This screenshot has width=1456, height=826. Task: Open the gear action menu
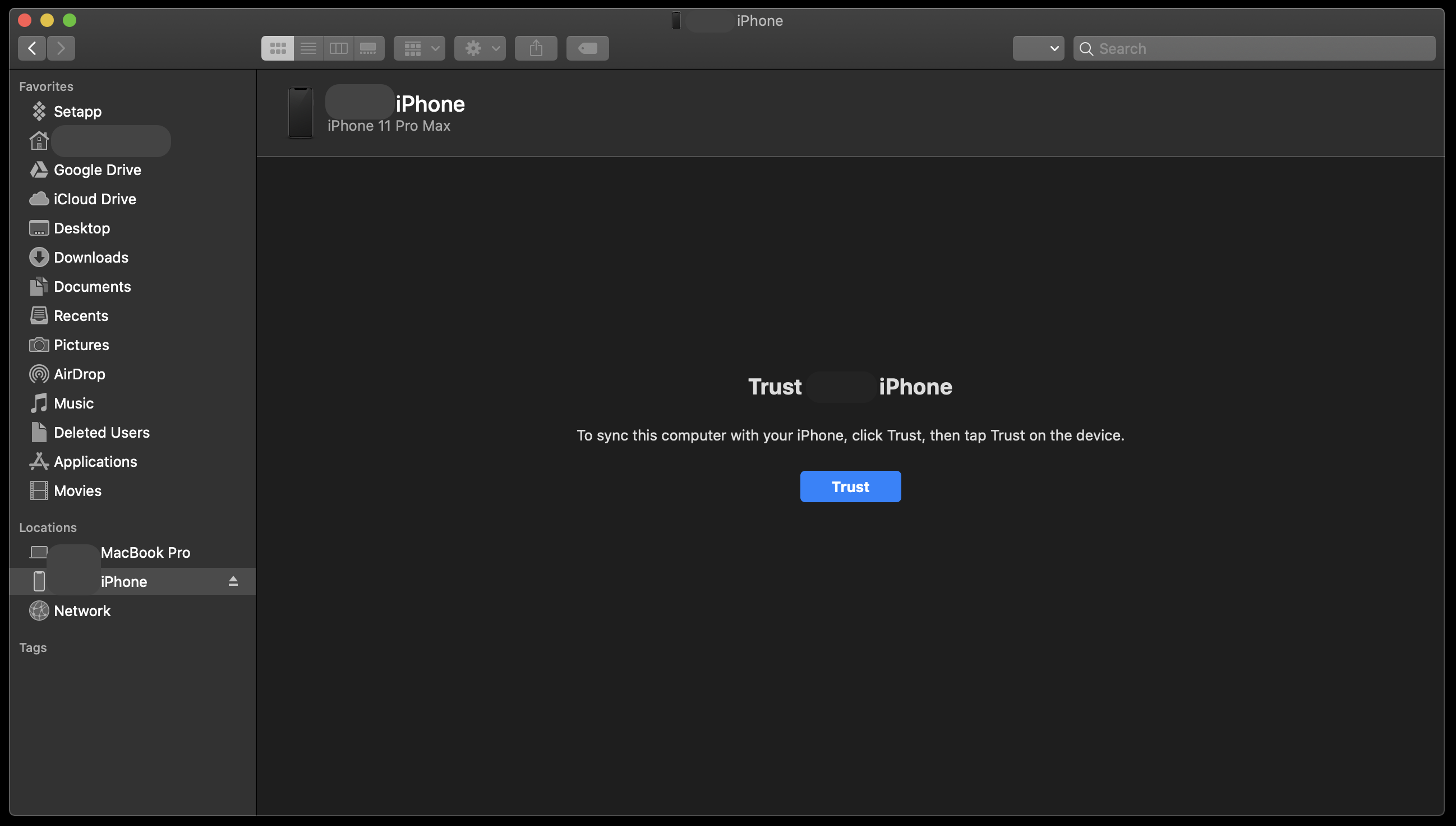(x=480, y=48)
